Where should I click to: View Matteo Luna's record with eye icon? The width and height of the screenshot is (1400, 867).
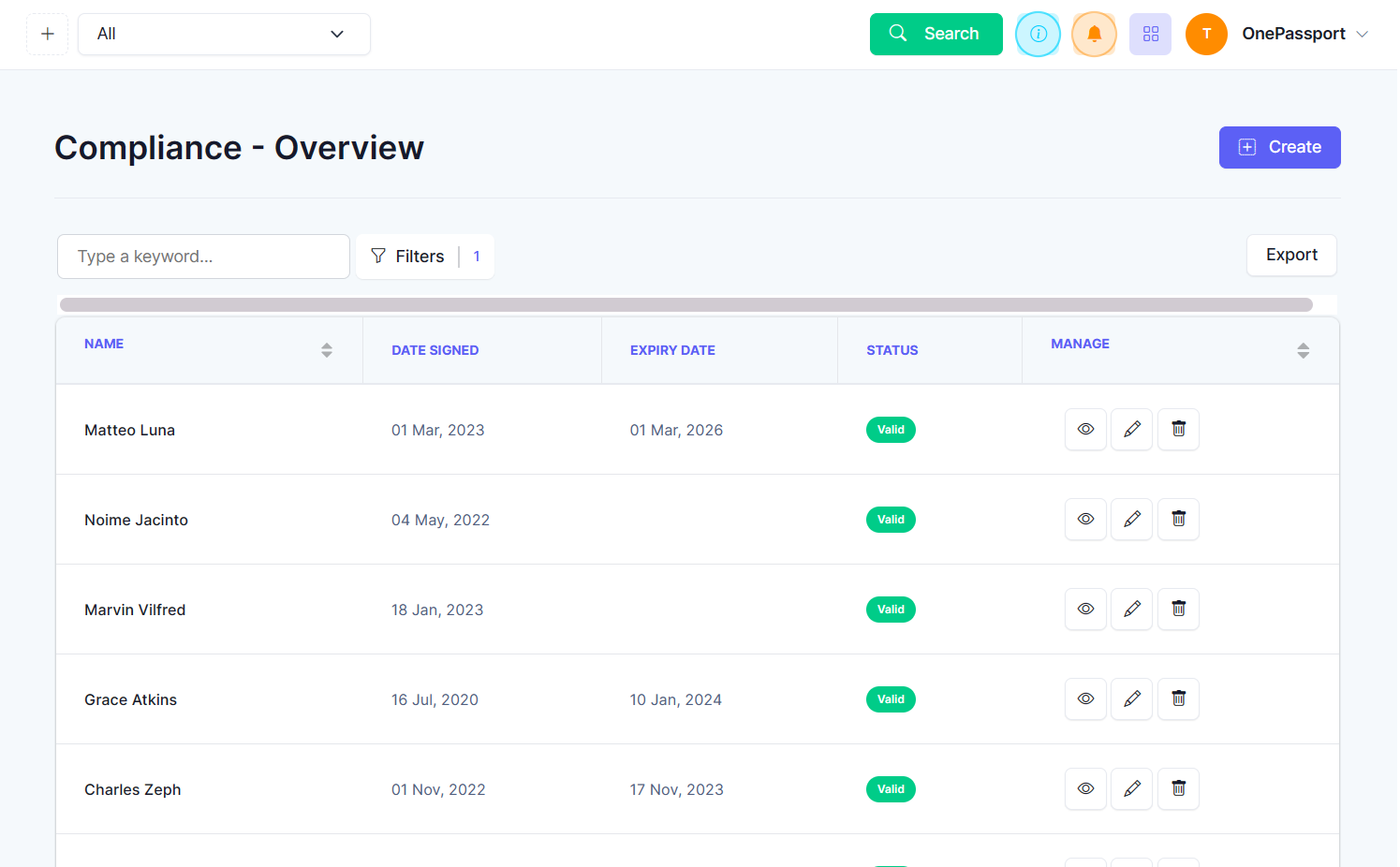[1085, 430]
